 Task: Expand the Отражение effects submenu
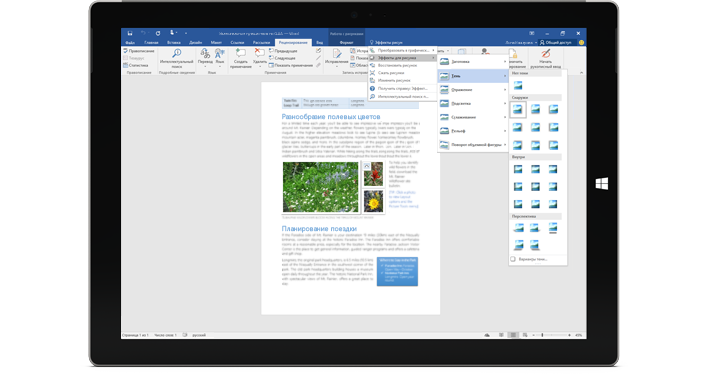[473, 90]
